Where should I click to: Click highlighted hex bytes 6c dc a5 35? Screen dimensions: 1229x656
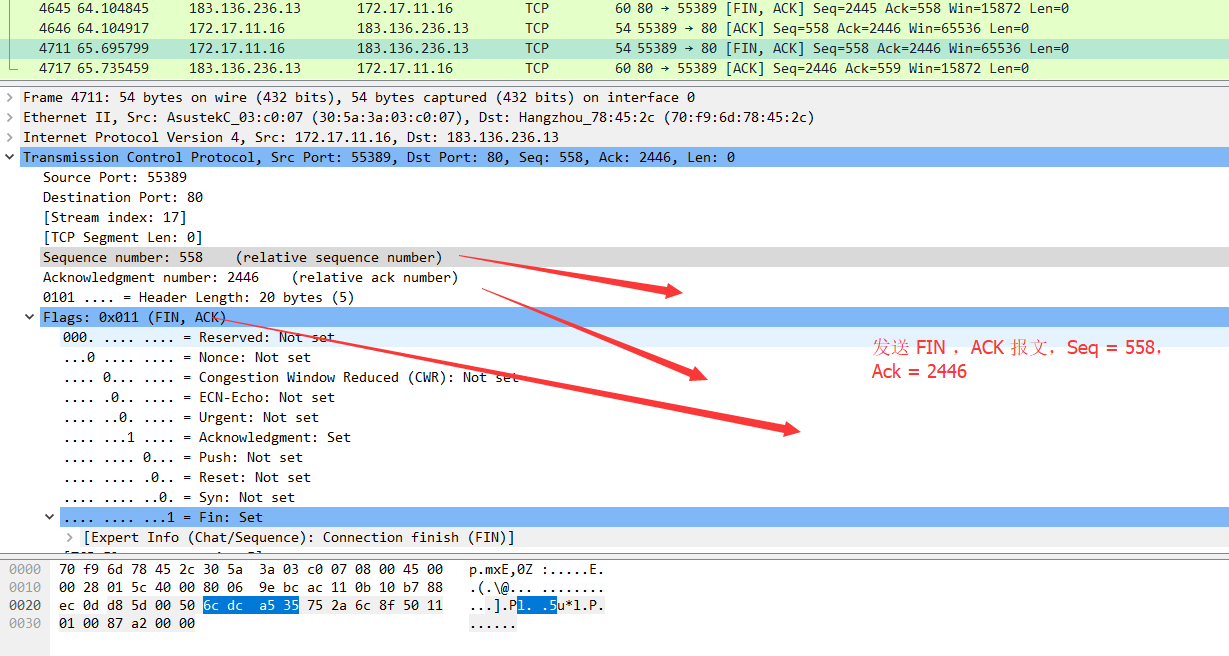tap(250, 605)
